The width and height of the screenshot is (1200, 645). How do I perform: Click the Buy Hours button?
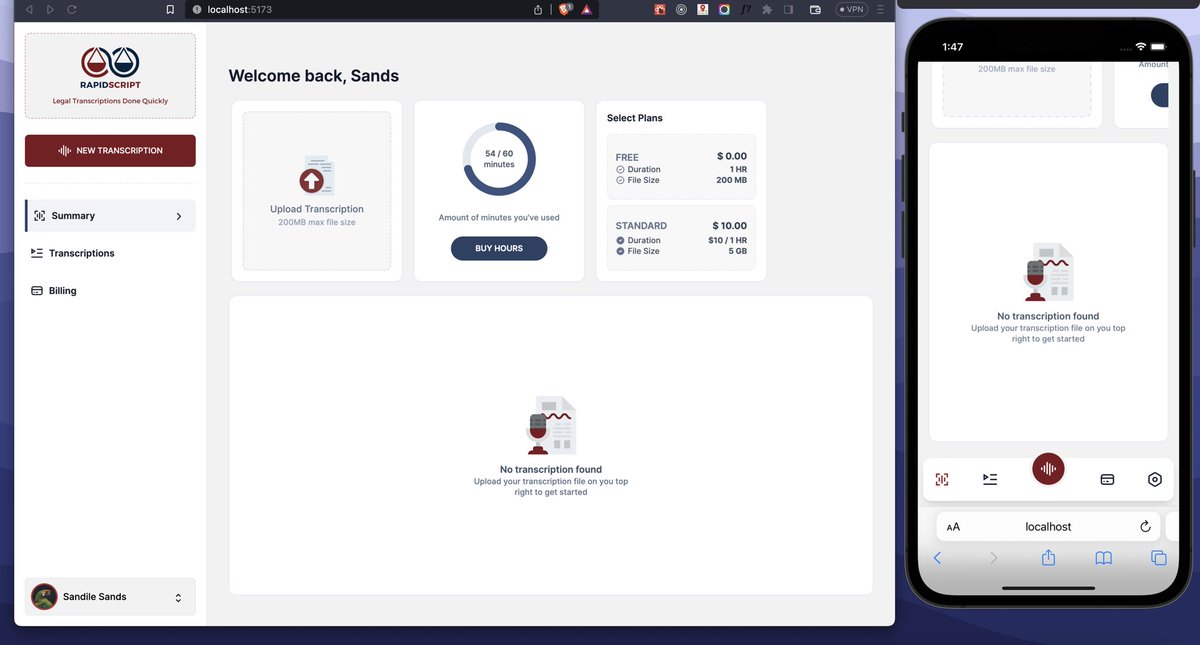[x=499, y=248]
